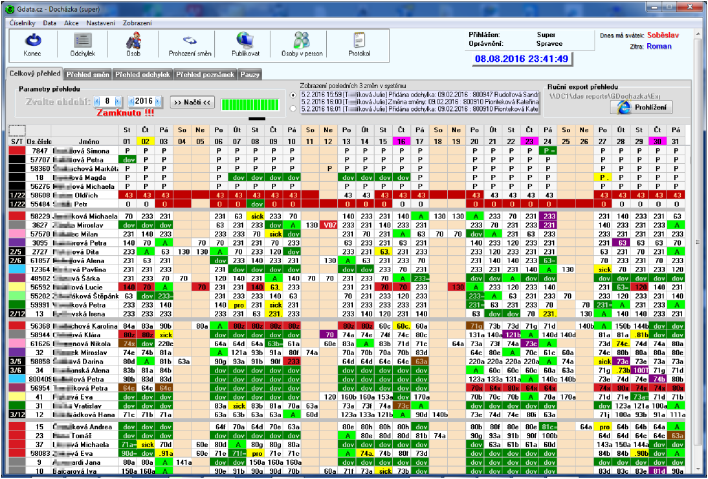Click red color swatch beside 7847
The width and height of the screenshot is (708, 479).
(17, 151)
